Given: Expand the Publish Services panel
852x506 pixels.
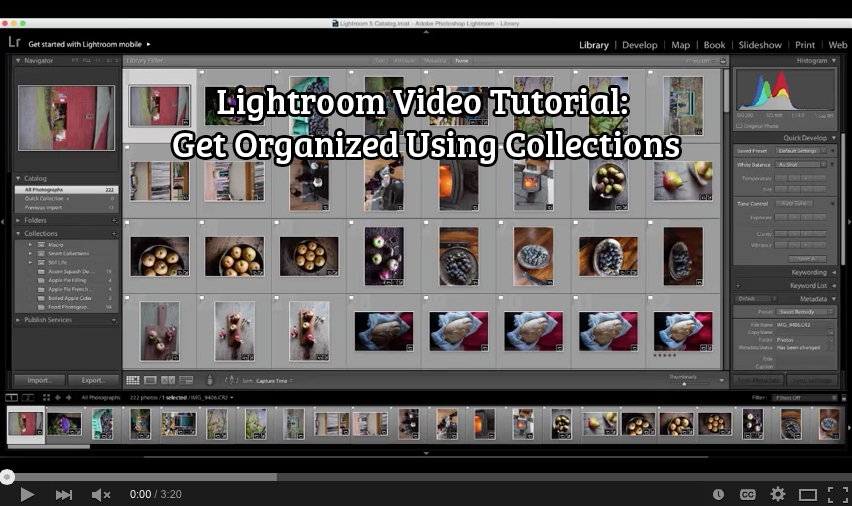Looking at the screenshot, I should coord(18,320).
